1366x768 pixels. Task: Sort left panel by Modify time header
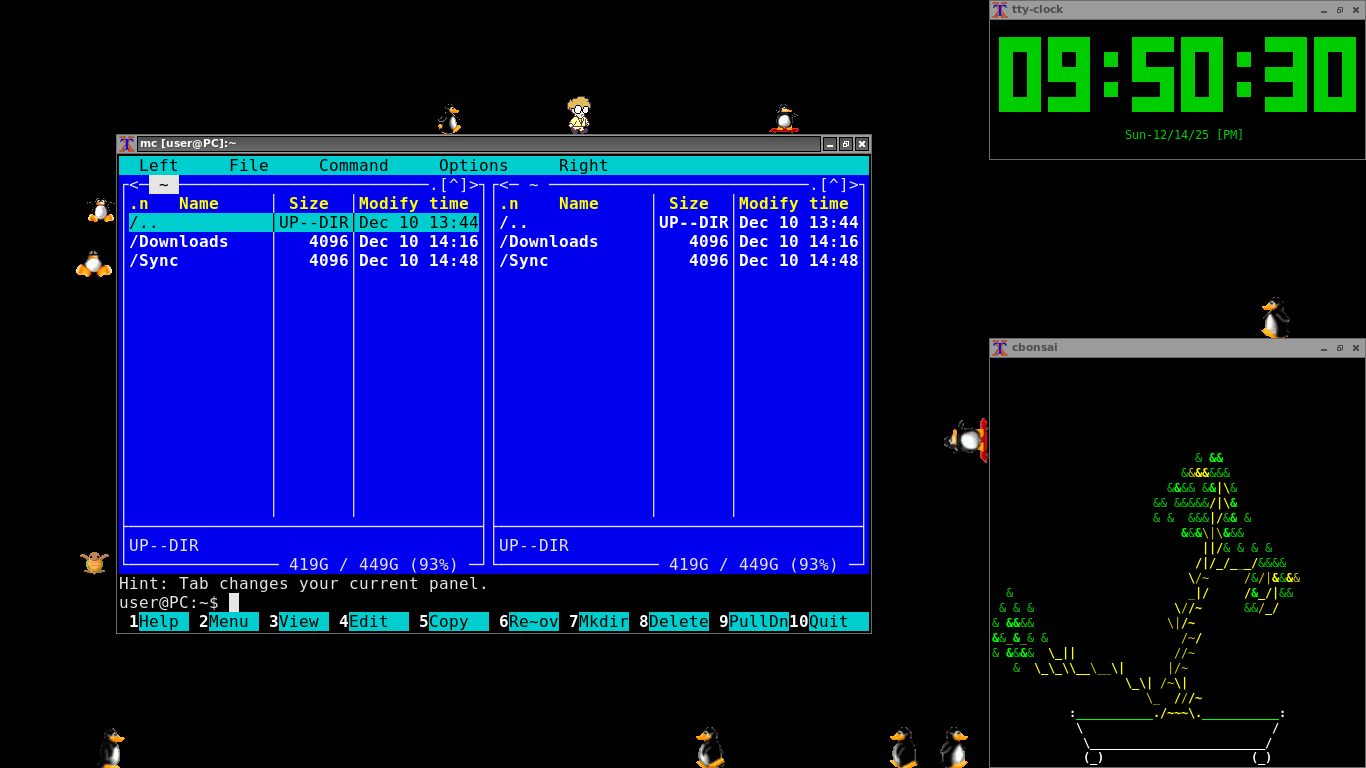point(414,204)
